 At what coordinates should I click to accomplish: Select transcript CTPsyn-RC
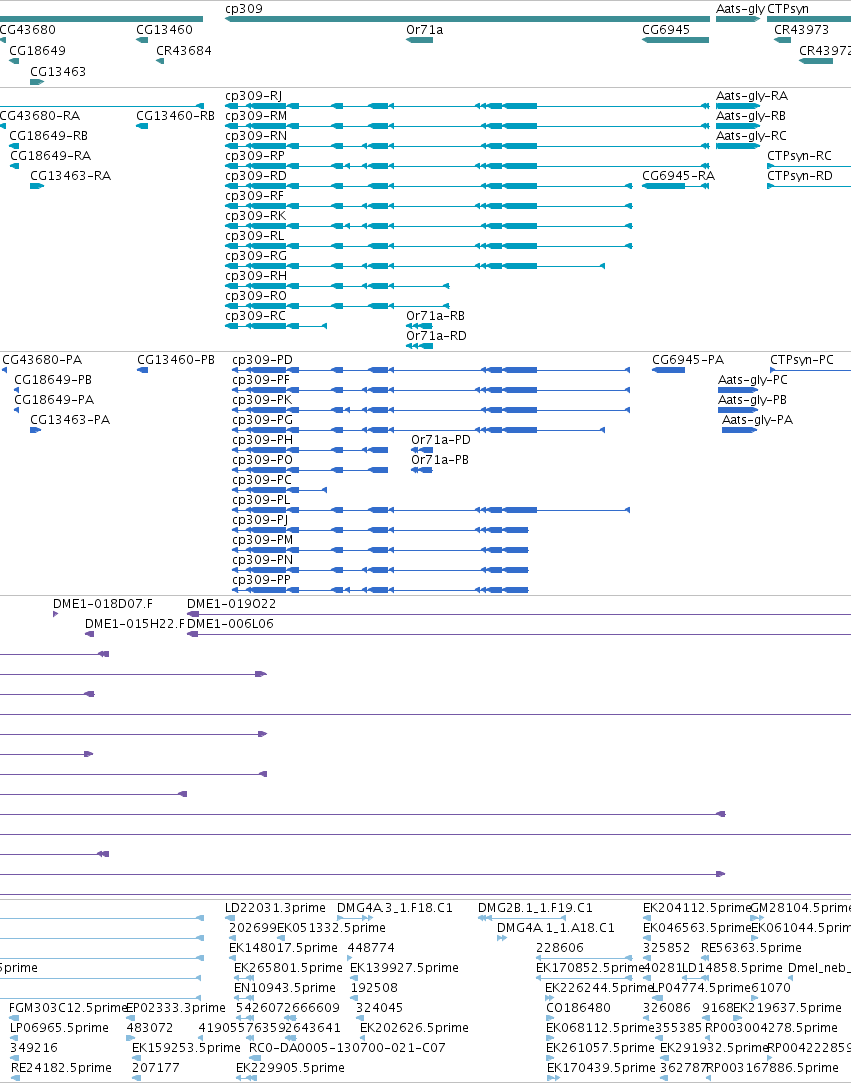[799, 155]
